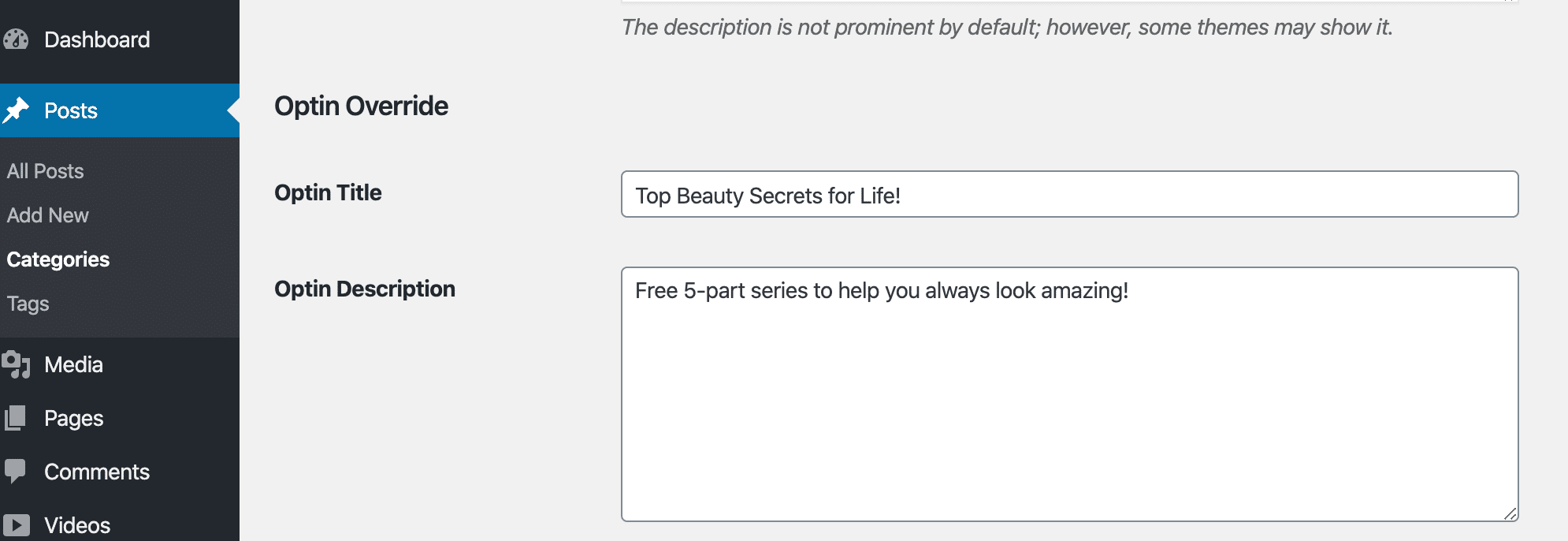Open the Pages menu label
This screenshot has width=1568, height=541.
73,418
